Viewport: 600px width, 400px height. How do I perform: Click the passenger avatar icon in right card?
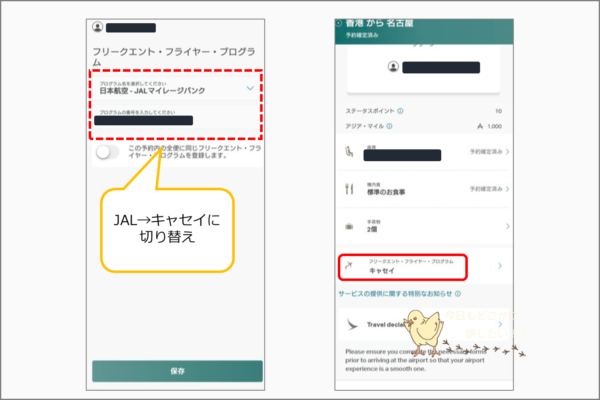click(394, 67)
